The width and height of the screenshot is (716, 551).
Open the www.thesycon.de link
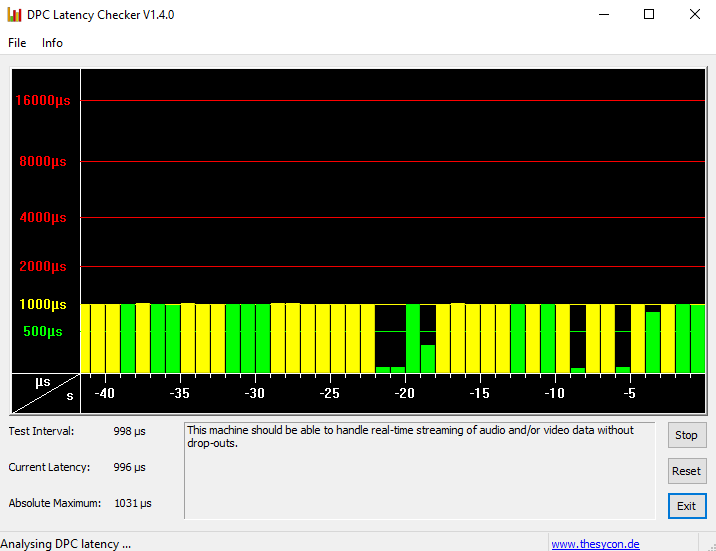(x=595, y=544)
